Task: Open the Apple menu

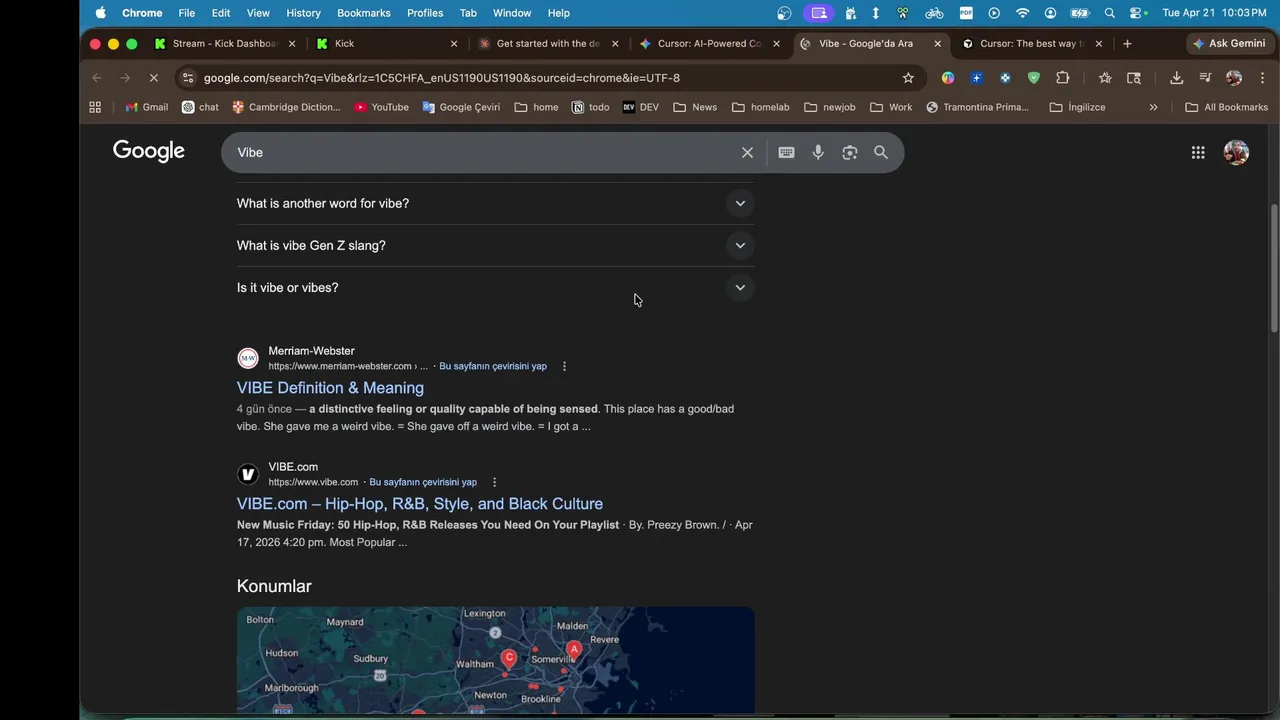Action: pyautogui.click(x=100, y=13)
